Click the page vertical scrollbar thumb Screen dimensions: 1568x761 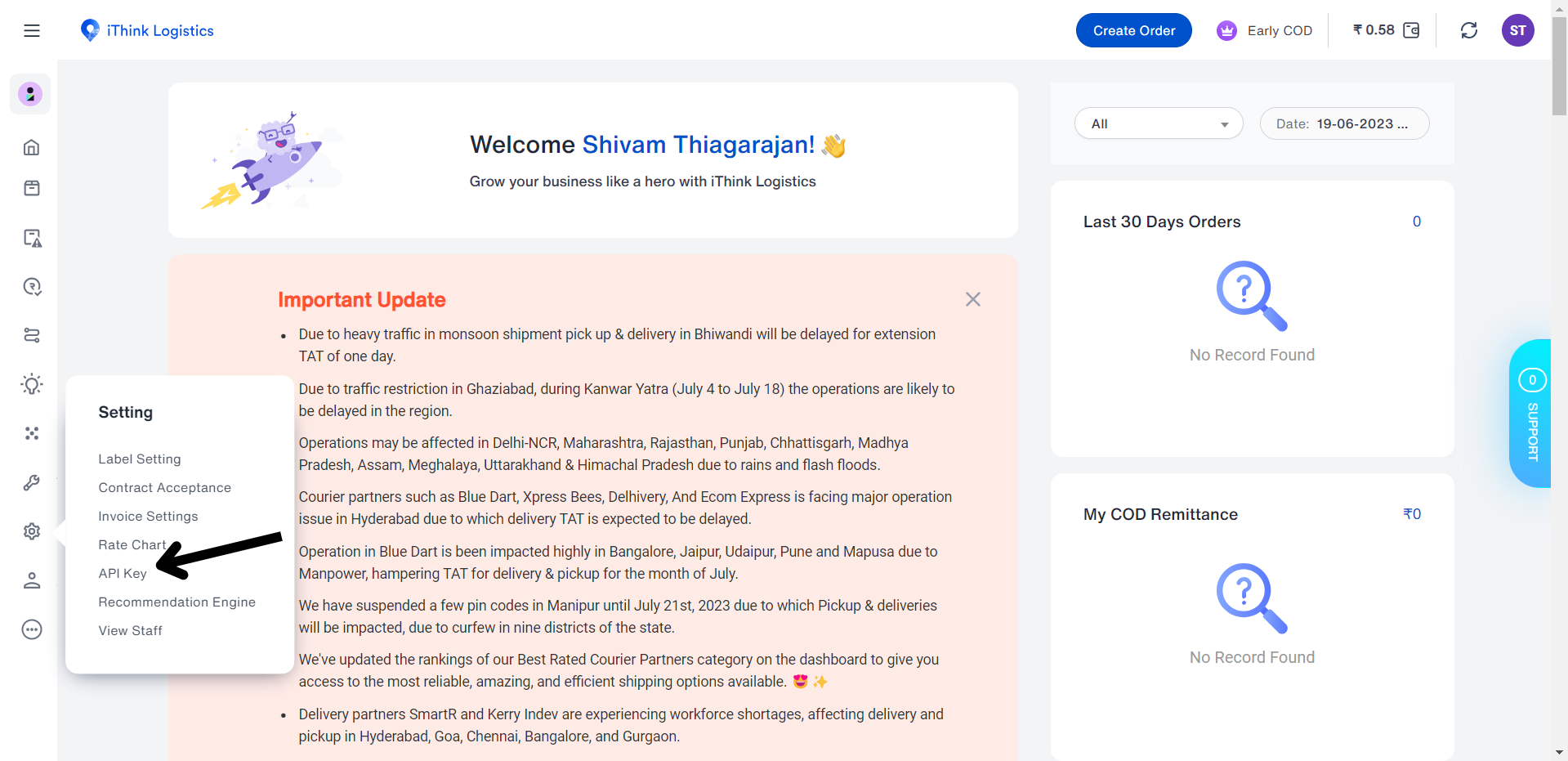[1559, 65]
